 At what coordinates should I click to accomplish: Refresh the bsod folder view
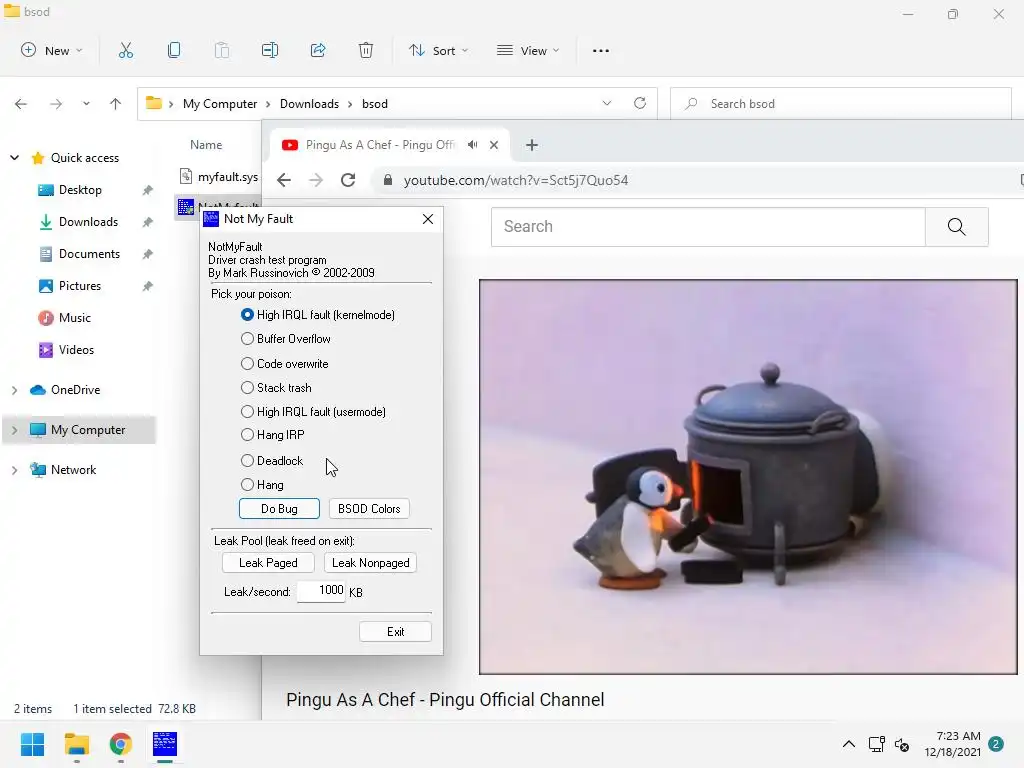(x=640, y=103)
